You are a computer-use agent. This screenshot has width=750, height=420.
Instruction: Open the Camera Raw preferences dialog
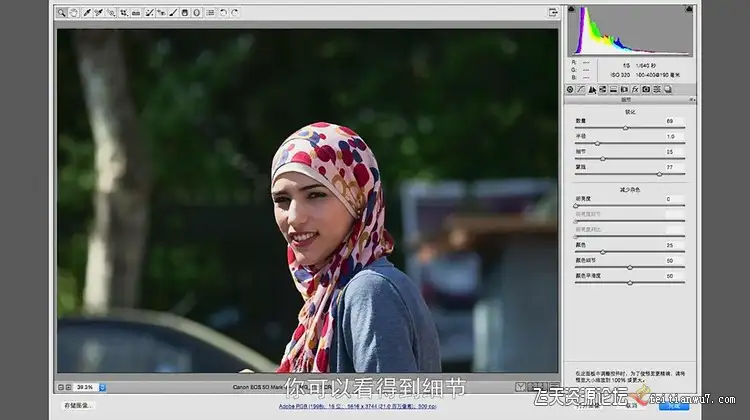[x=210, y=13]
